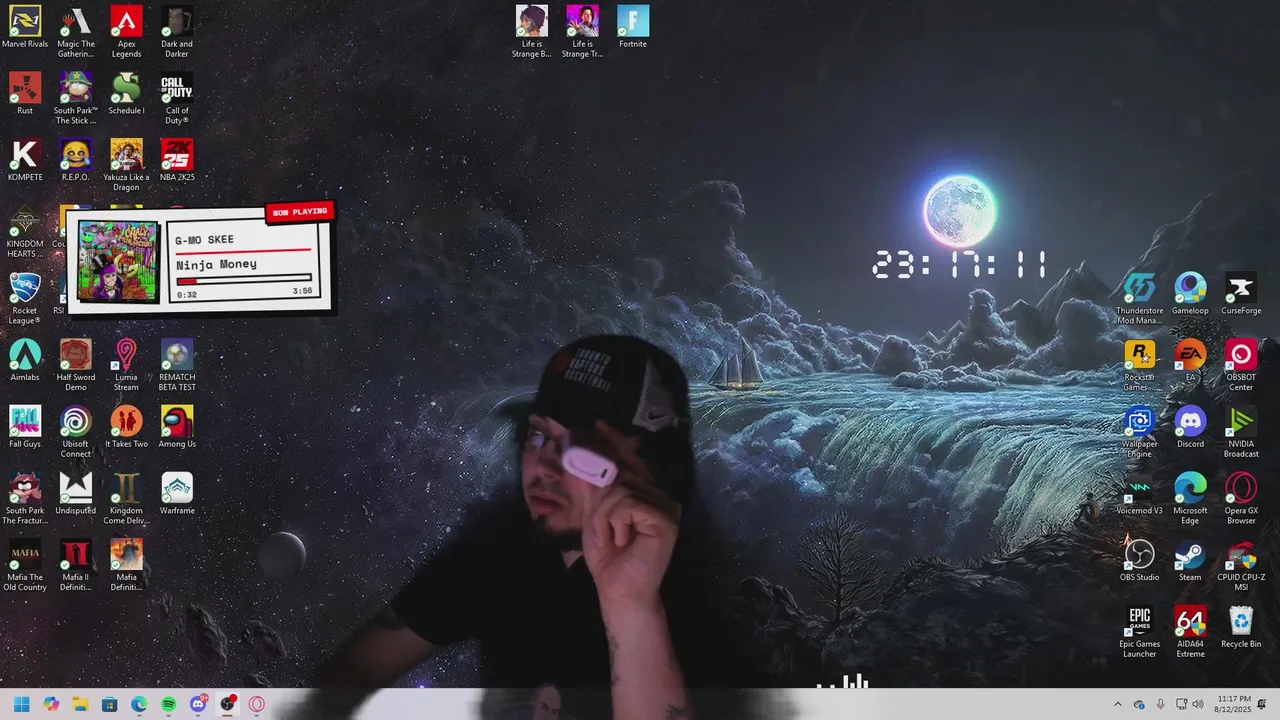Image resolution: width=1280 pixels, height=720 pixels.
Task: Click the tray microphone icon
Action: pos(1160,704)
